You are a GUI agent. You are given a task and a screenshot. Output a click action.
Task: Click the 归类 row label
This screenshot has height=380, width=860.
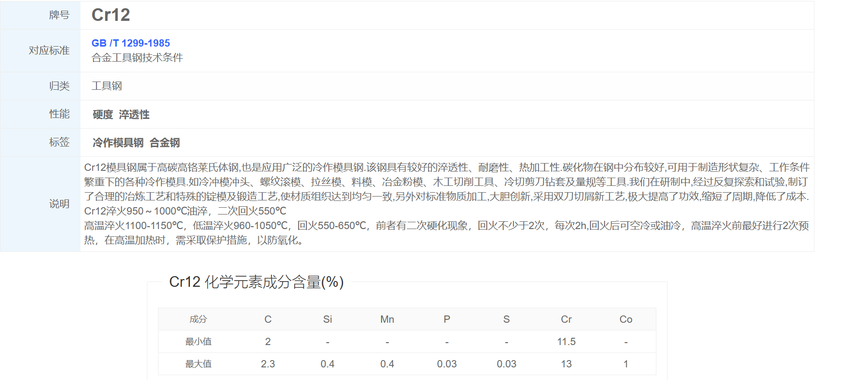[x=59, y=86]
